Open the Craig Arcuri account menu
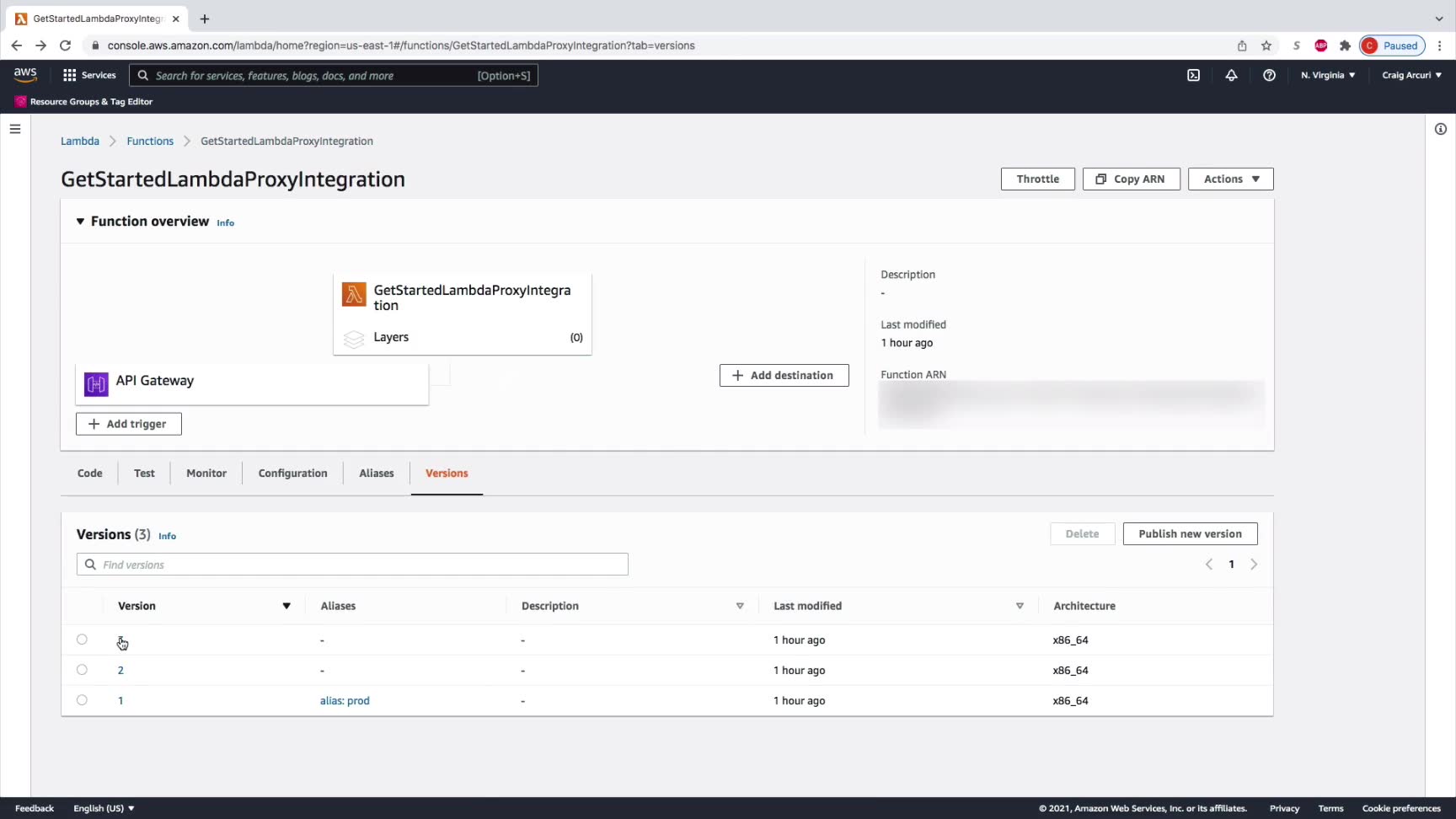Image resolution: width=1456 pixels, height=819 pixels. pyautogui.click(x=1412, y=75)
